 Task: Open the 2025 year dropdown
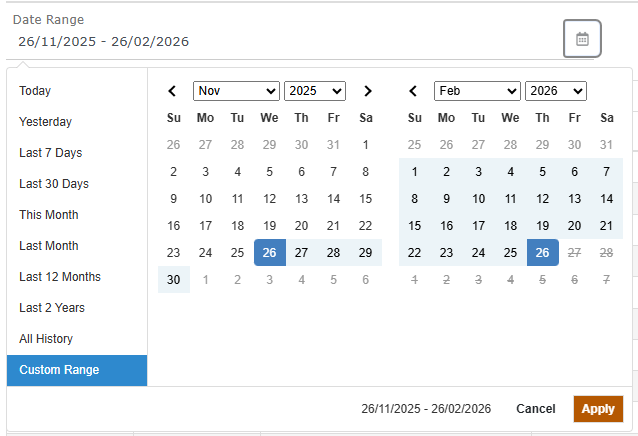point(314,91)
